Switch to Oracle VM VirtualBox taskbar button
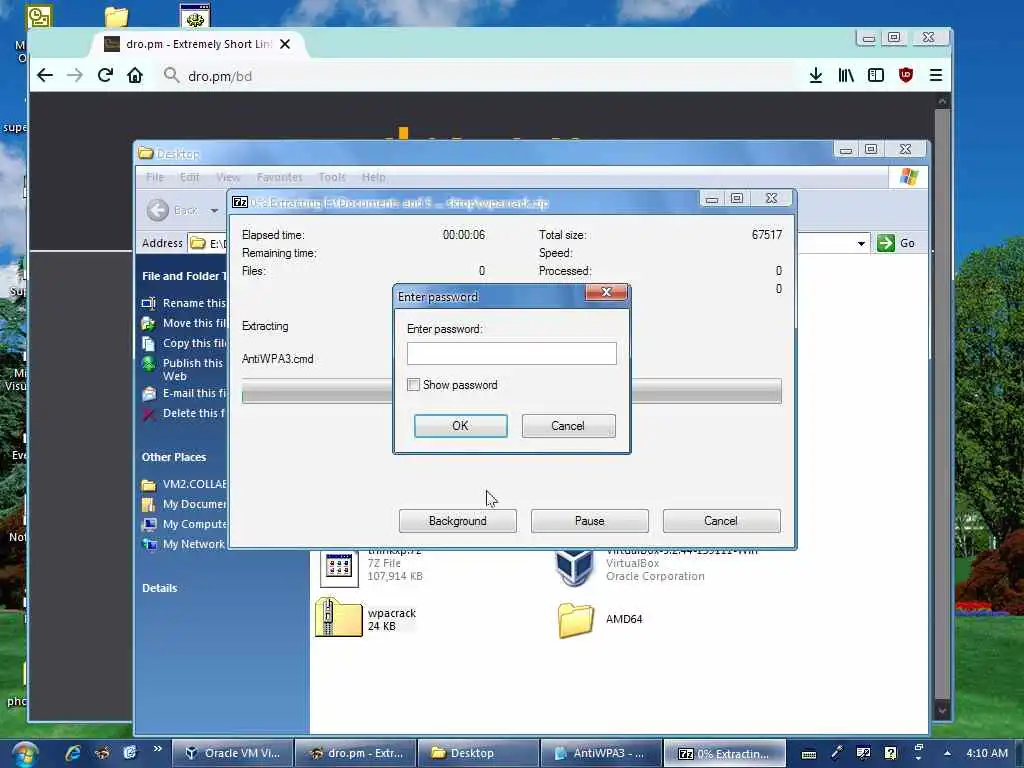Image resolution: width=1024 pixels, height=768 pixels. (232, 753)
